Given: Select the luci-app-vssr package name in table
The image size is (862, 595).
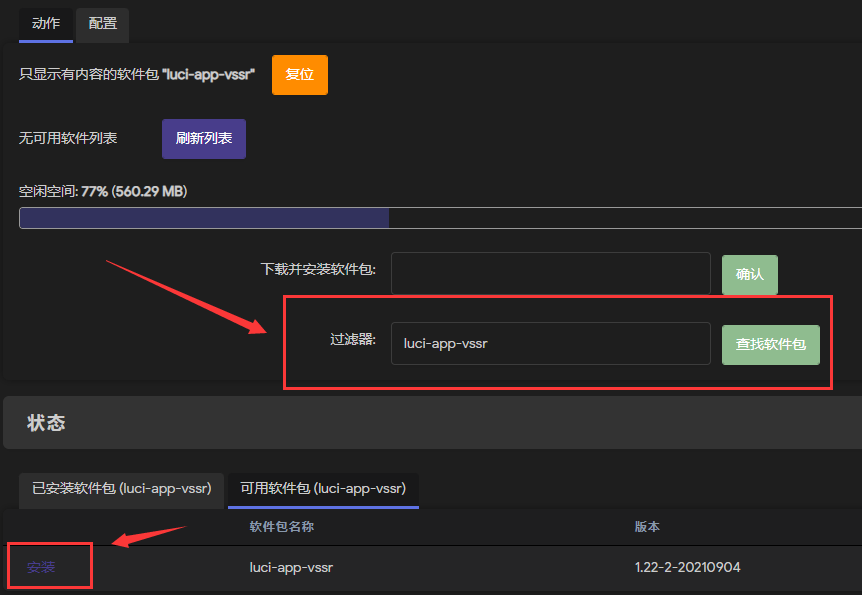Looking at the screenshot, I should tap(291, 568).
